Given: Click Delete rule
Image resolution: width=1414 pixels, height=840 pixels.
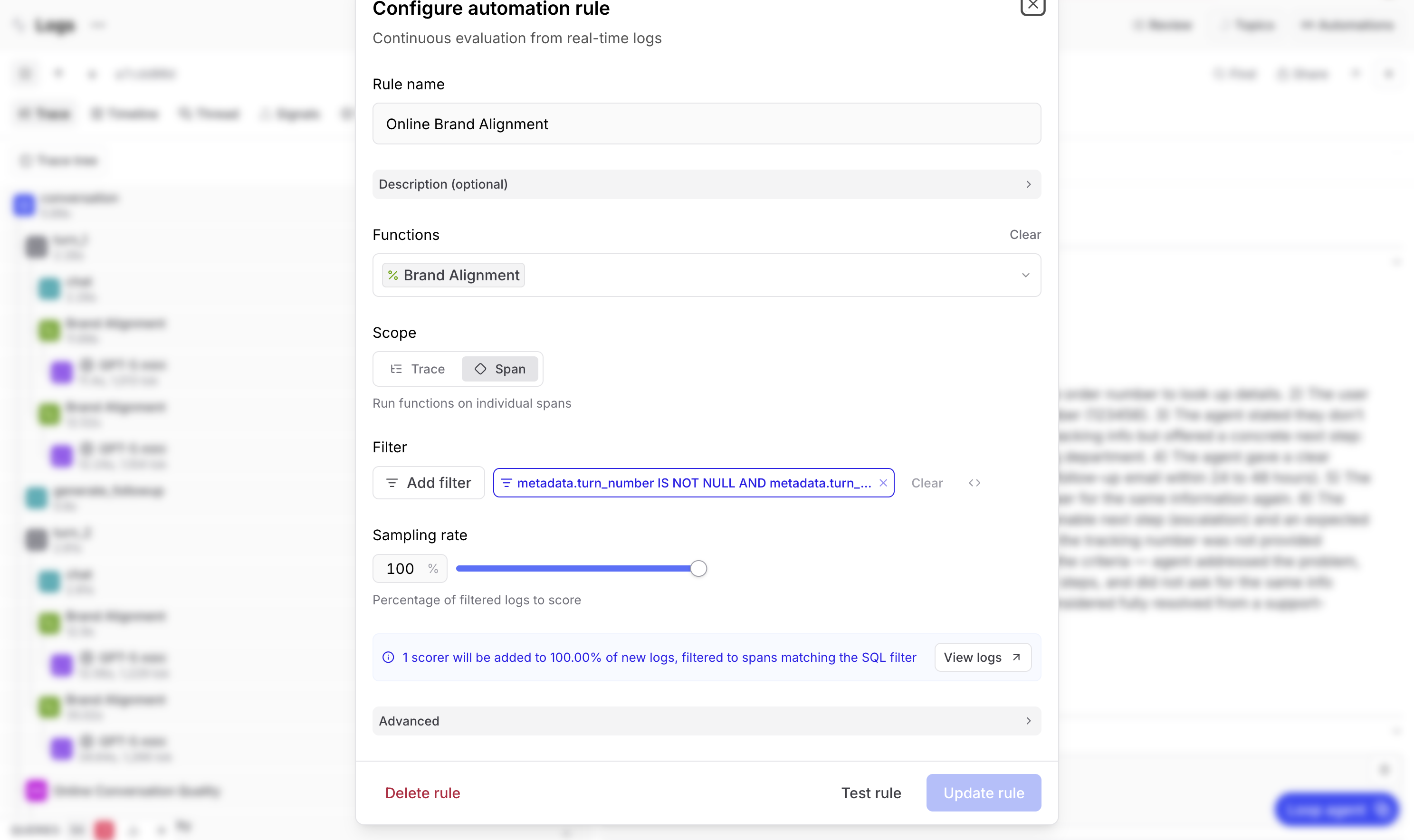Looking at the screenshot, I should (422, 793).
